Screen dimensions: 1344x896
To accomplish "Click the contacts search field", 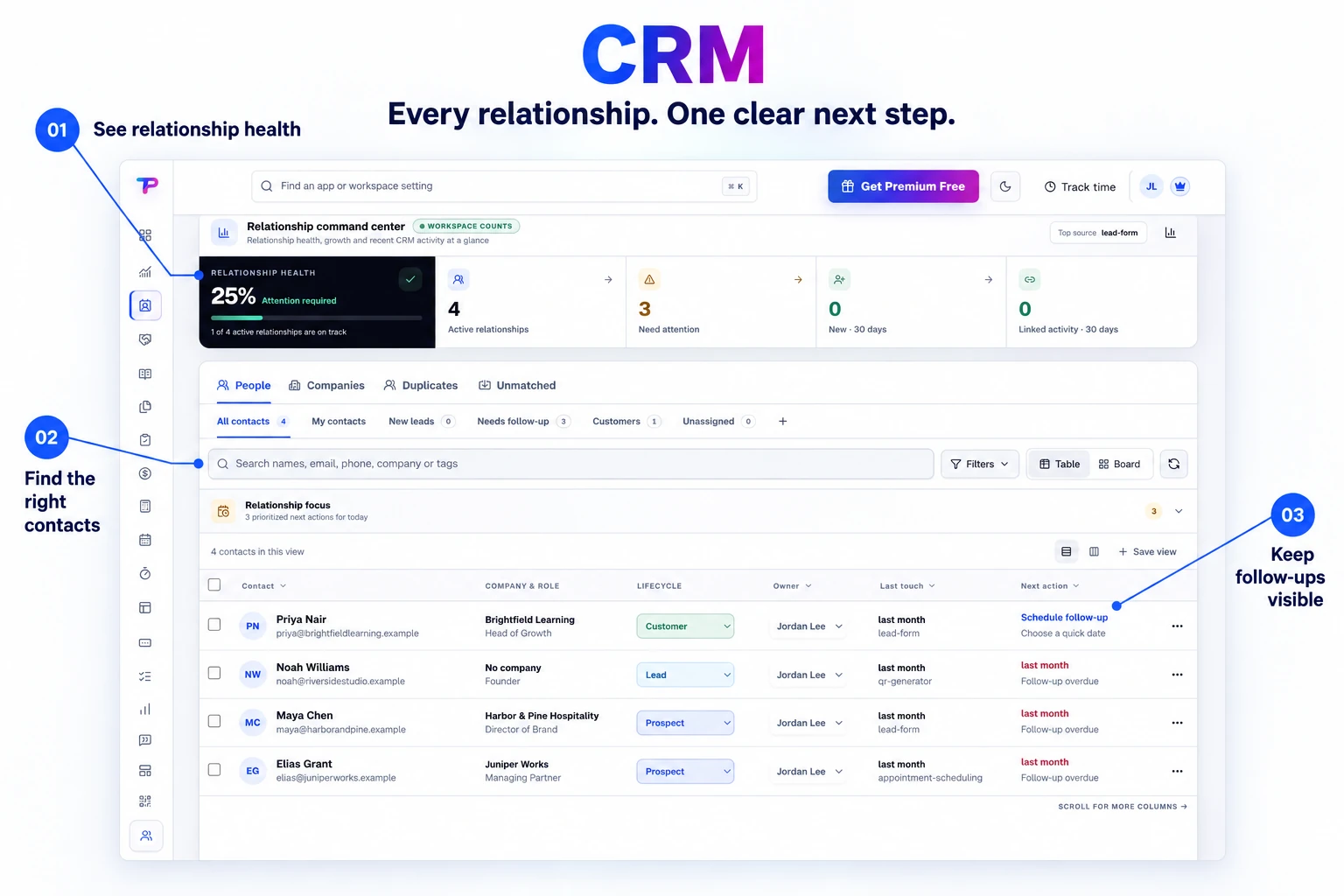I will (x=571, y=464).
